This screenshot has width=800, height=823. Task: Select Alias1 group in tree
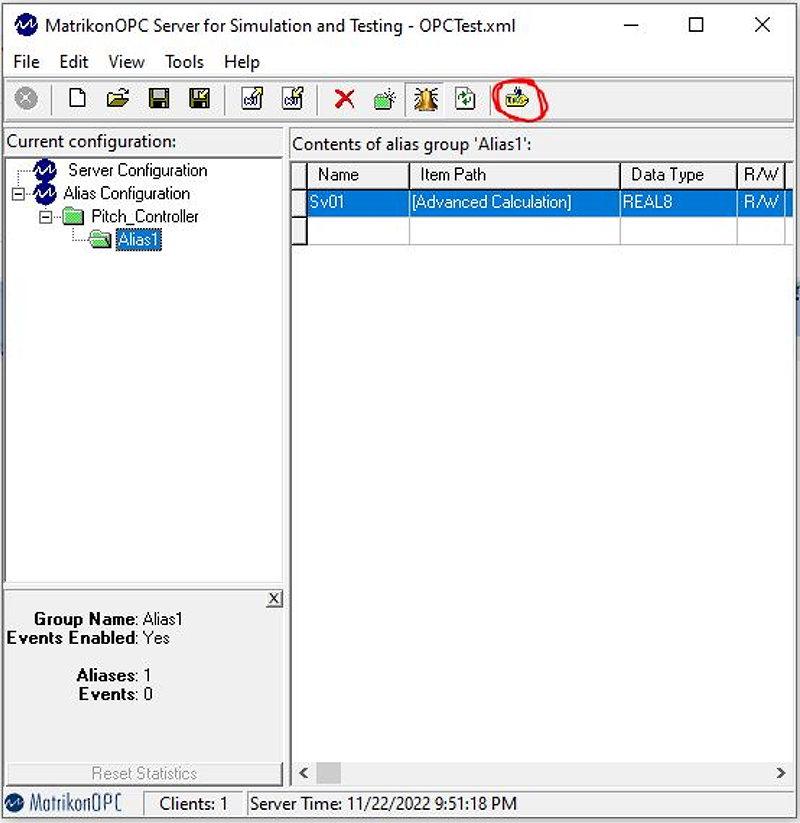139,239
